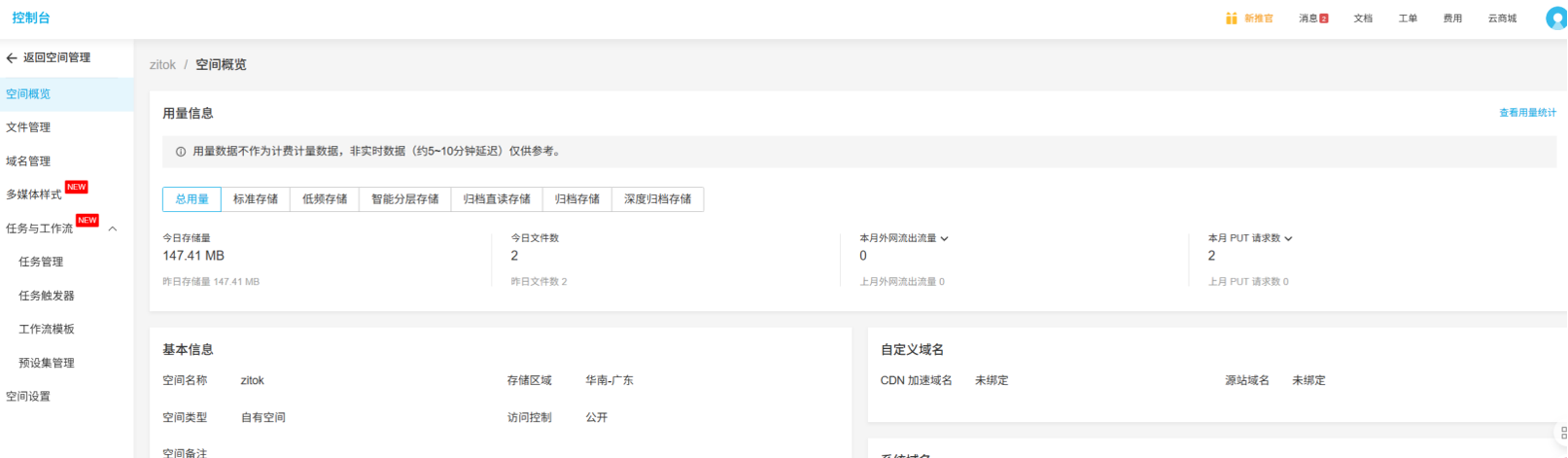Image resolution: width=1568 pixels, height=458 pixels.
Task: Click the 自有空间 space type value
Action: tap(263, 418)
